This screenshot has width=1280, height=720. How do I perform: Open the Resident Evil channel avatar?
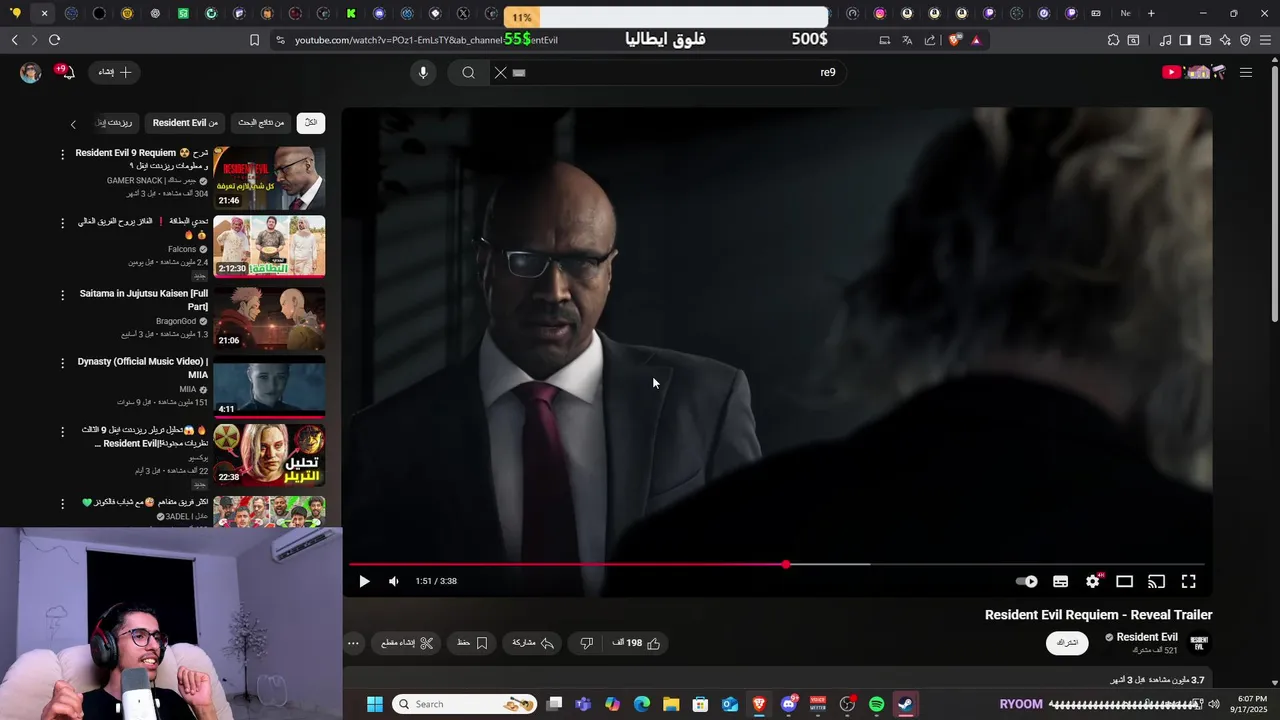pos(1200,643)
